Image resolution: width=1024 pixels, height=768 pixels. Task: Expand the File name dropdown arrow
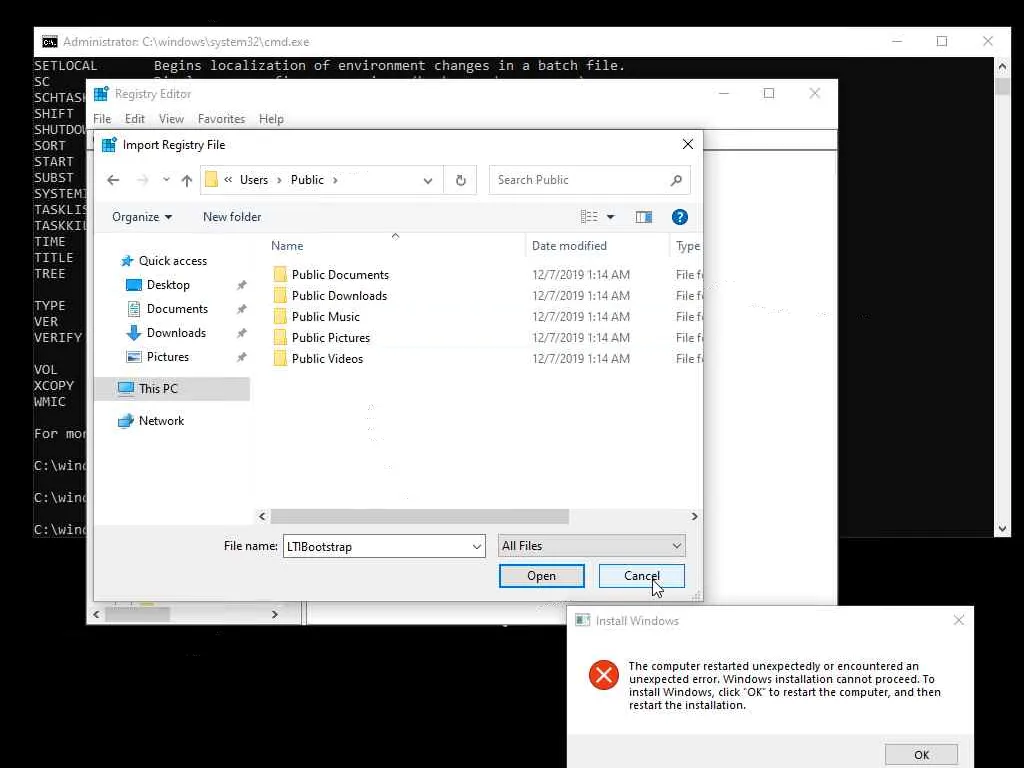tap(477, 547)
